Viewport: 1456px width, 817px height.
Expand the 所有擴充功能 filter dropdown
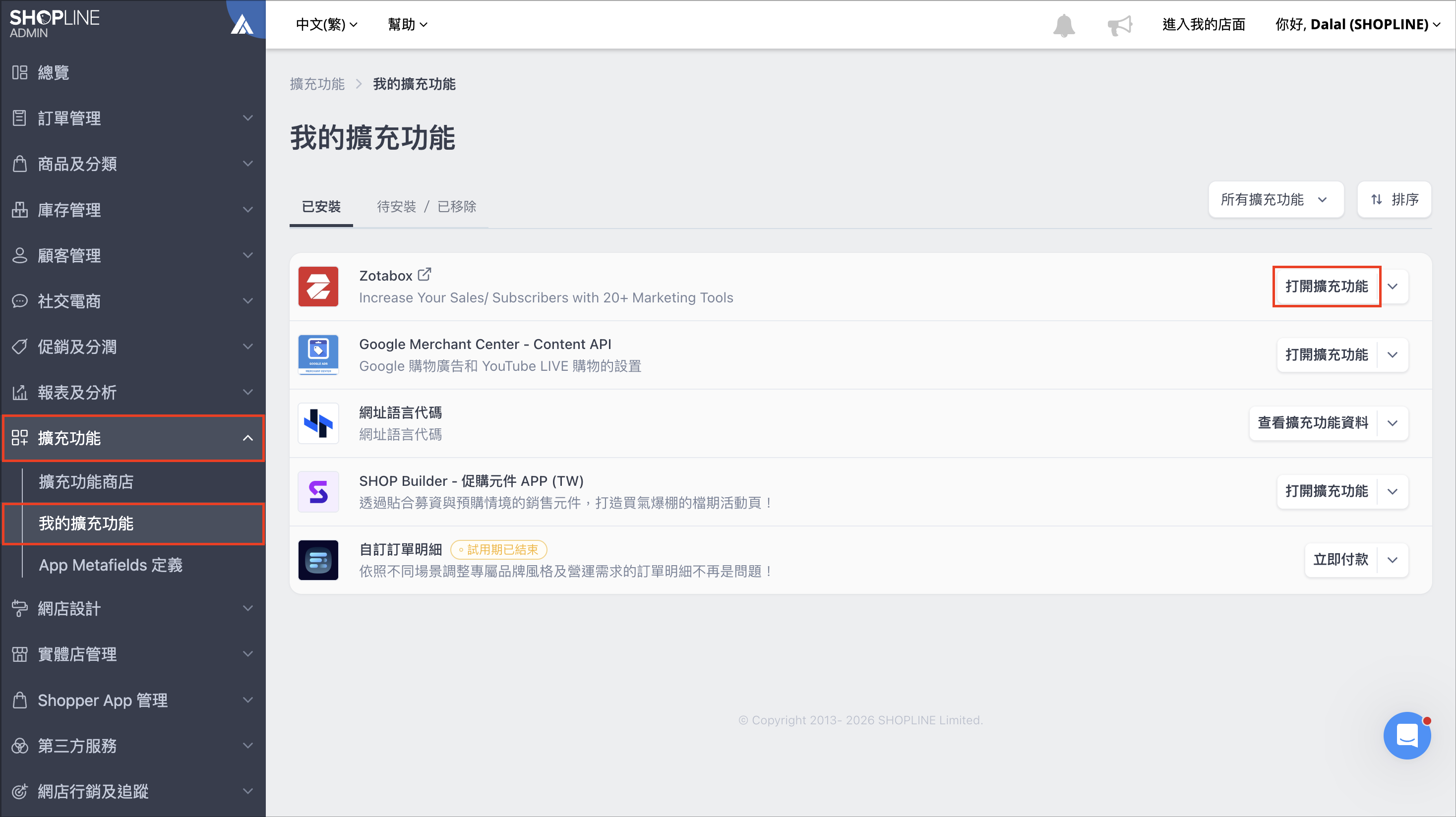(1275, 199)
